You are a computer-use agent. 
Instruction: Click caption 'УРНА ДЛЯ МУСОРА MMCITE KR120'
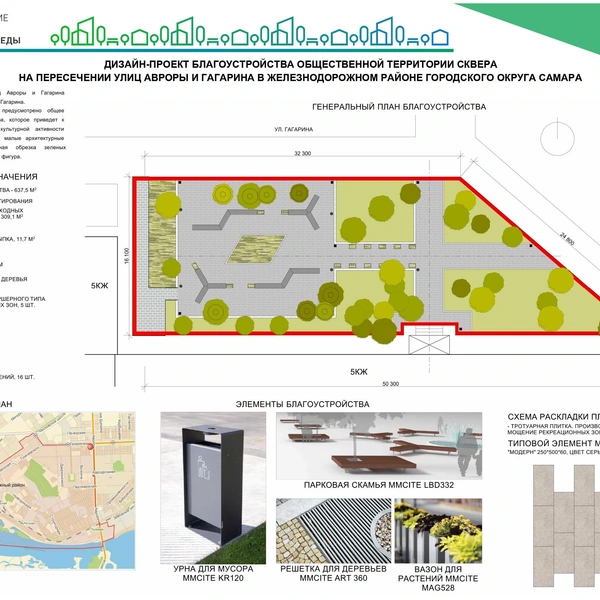(x=213, y=573)
